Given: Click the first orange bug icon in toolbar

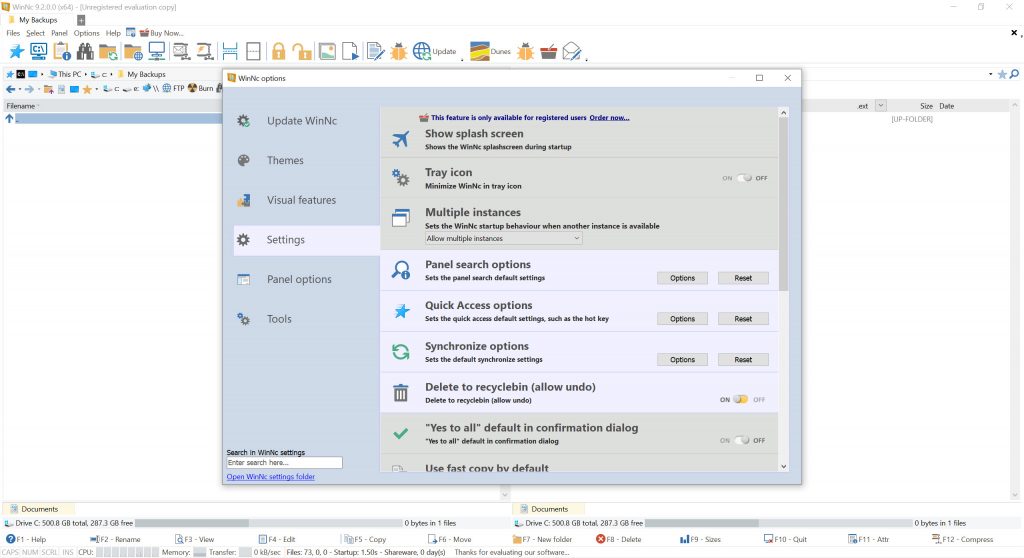Looking at the screenshot, I should coord(398,52).
